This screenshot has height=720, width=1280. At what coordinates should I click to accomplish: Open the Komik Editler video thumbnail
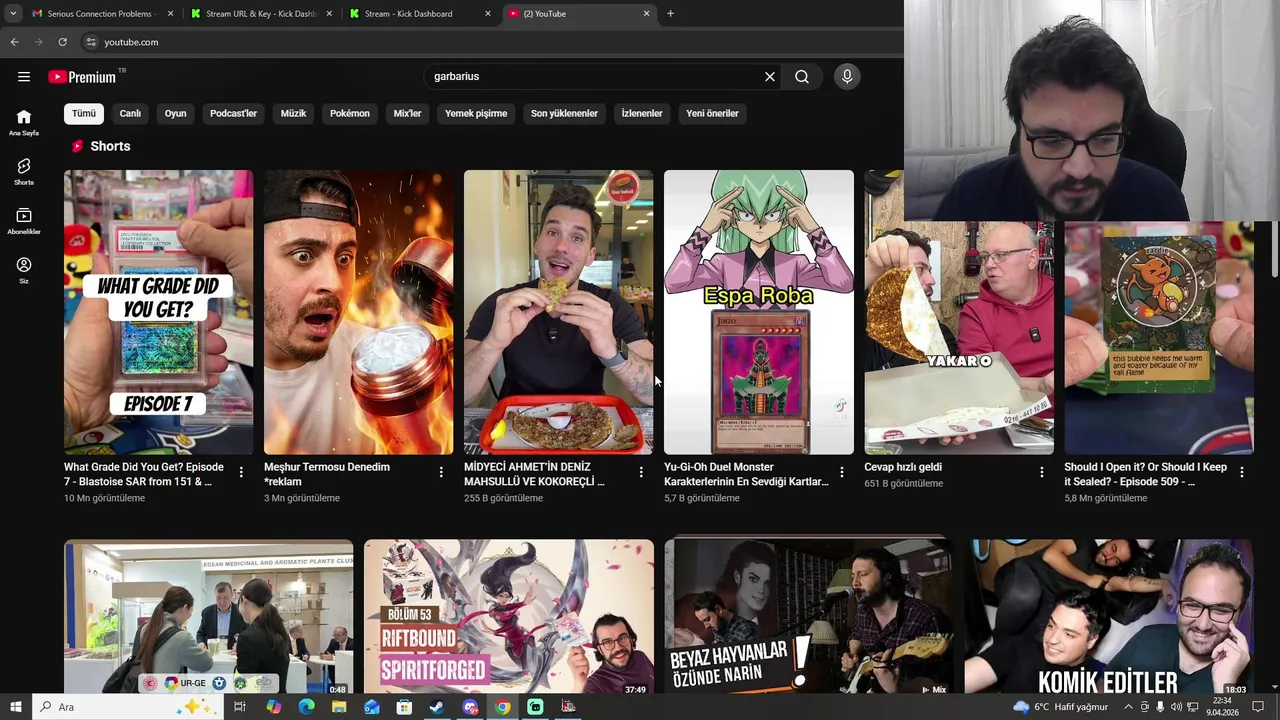click(x=1109, y=617)
